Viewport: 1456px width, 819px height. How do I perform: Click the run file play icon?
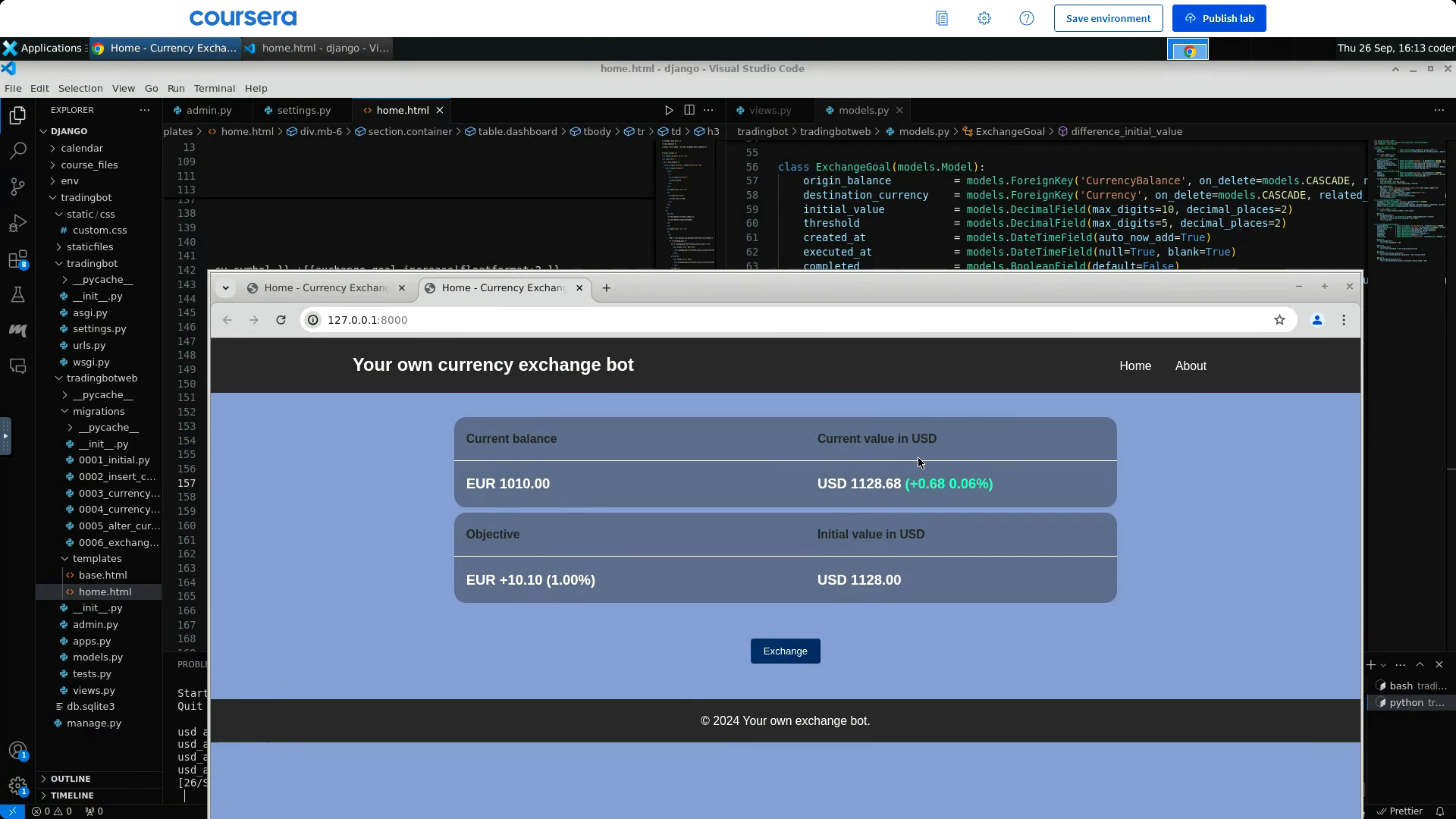click(x=668, y=110)
